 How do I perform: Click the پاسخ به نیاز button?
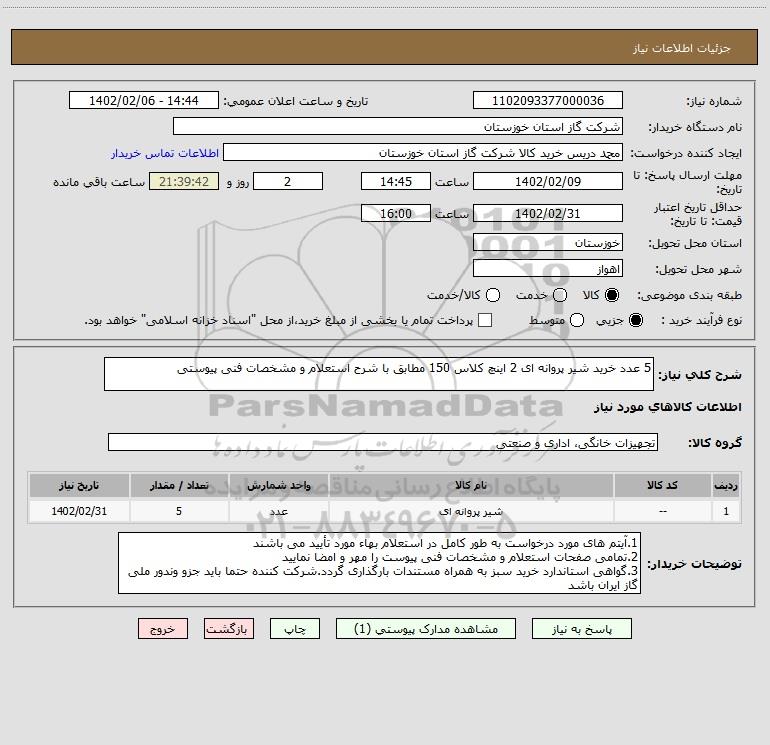point(581,629)
